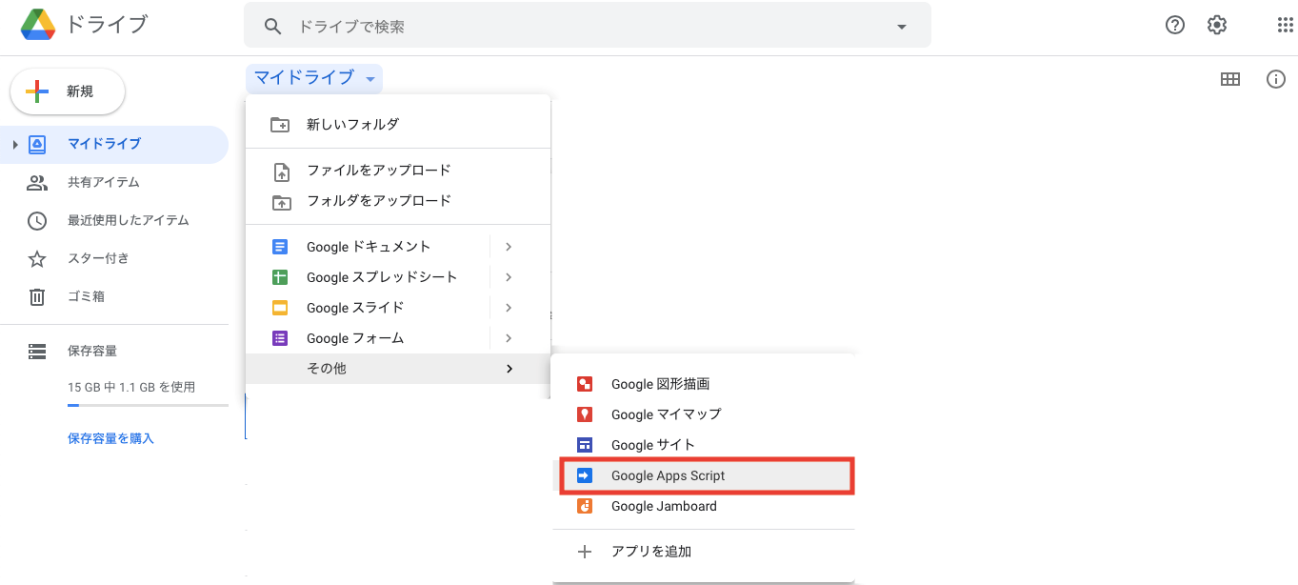The height and width of the screenshot is (585, 1298).
Task: Choose Google サイト from submenu
Action: [x=703, y=445]
